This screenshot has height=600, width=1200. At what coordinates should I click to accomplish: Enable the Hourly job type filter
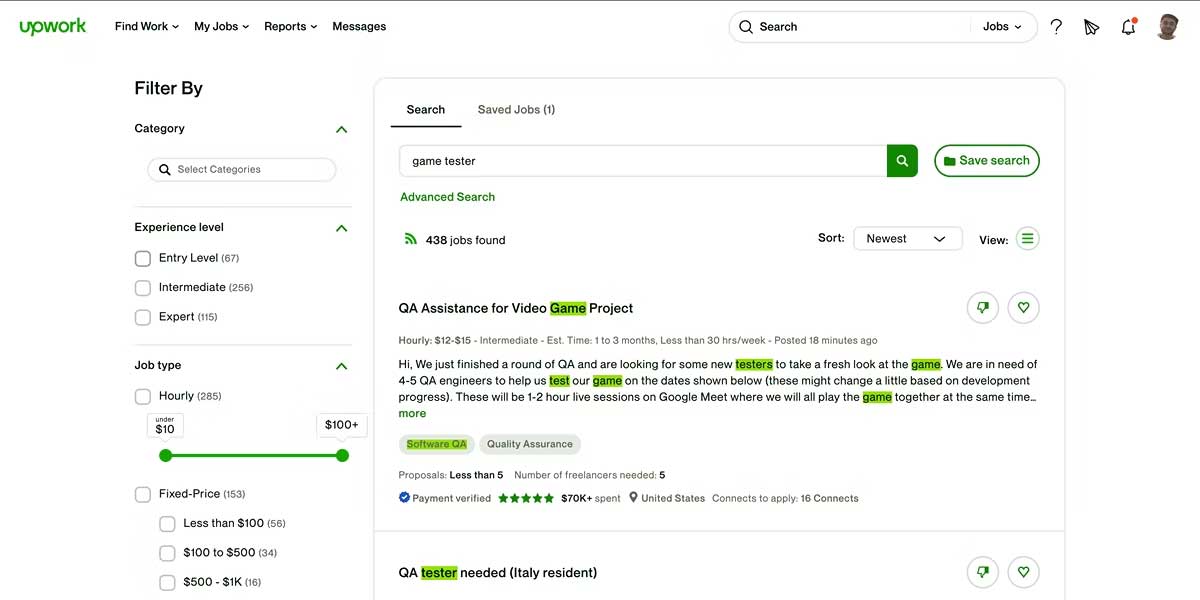tap(143, 396)
